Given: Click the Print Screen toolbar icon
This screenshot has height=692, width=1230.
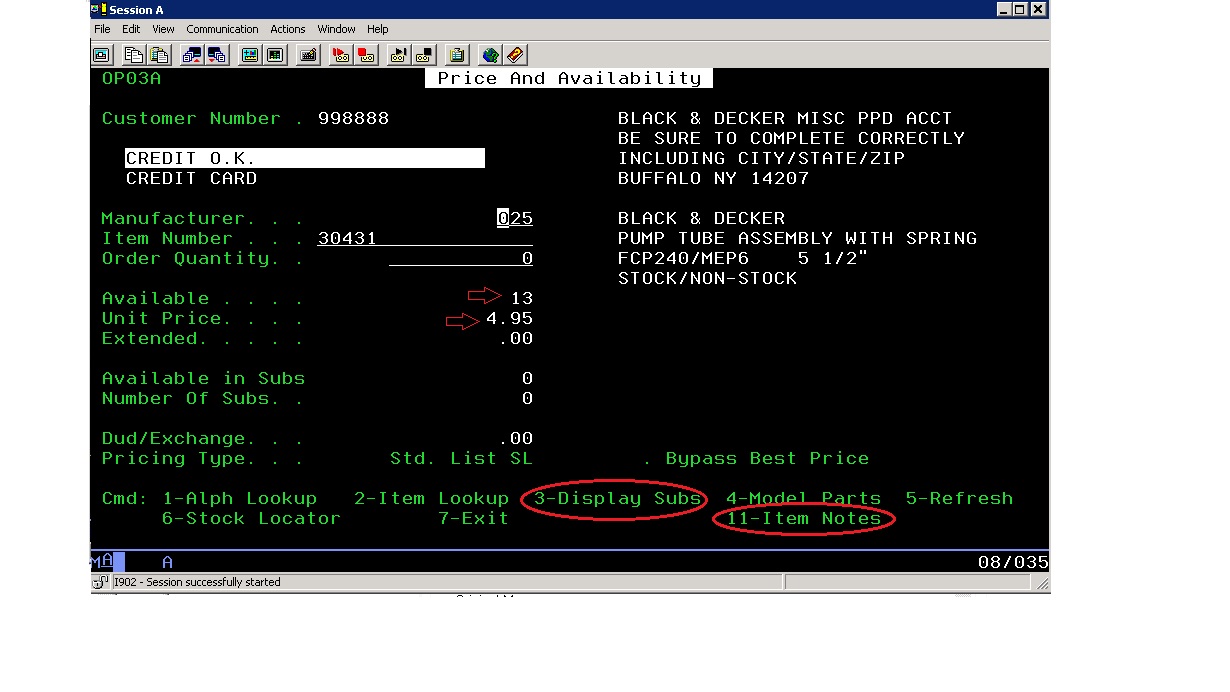Looking at the screenshot, I should point(102,55).
